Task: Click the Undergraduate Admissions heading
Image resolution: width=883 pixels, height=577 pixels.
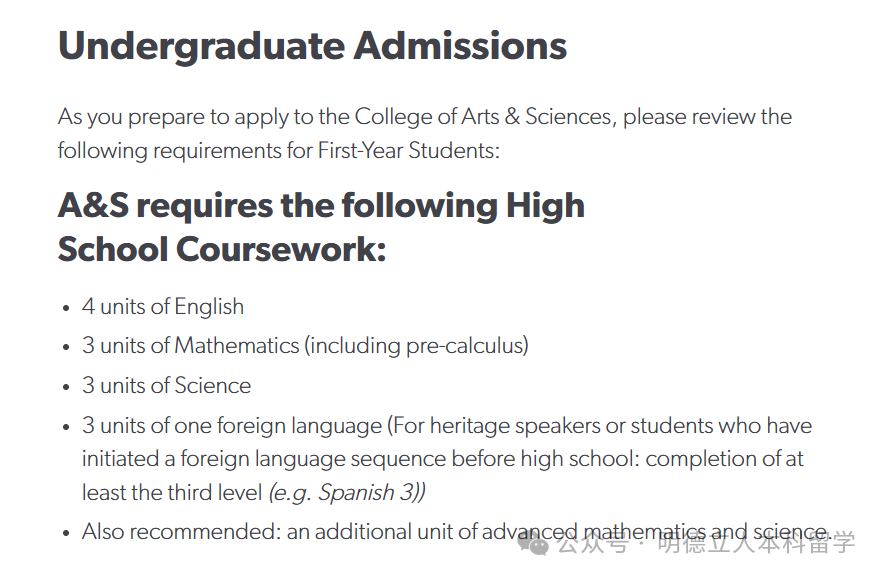Action: [313, 46]
